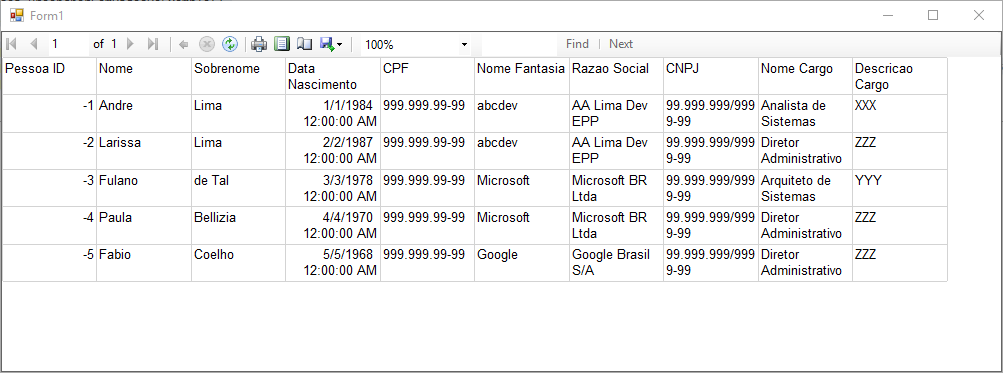The image size is (1003, 373).
Task: Go to the next report page
Action: point(130,44)
